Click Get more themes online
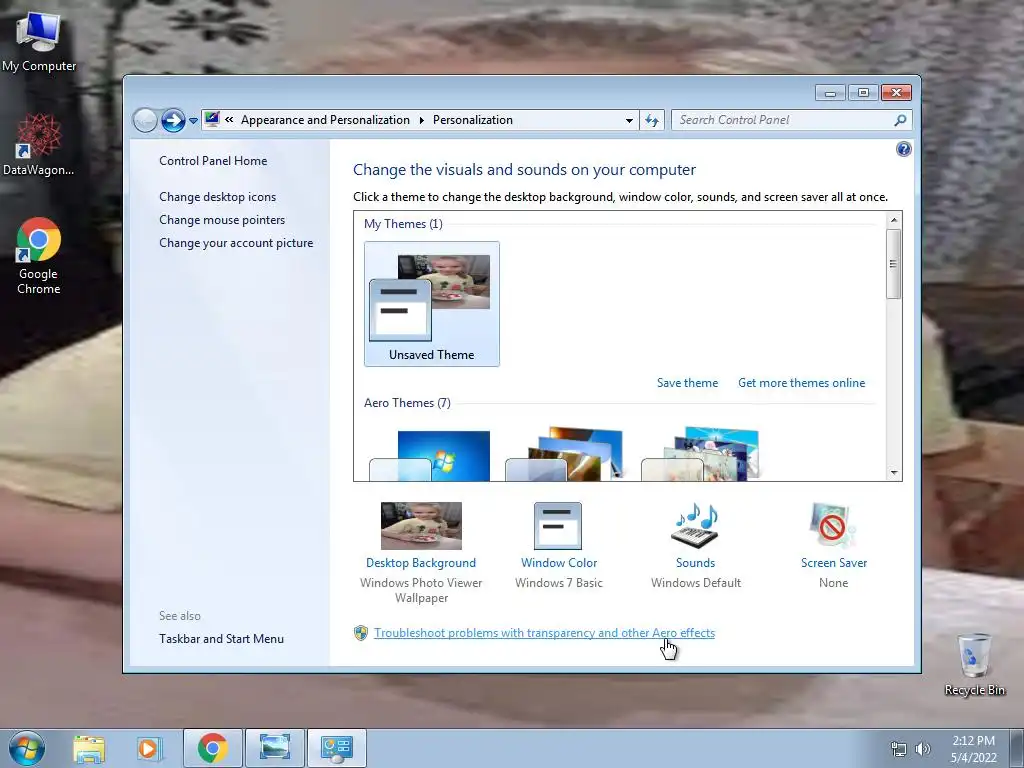Screen dimensions: 1024x768 (x=801, y=383)
